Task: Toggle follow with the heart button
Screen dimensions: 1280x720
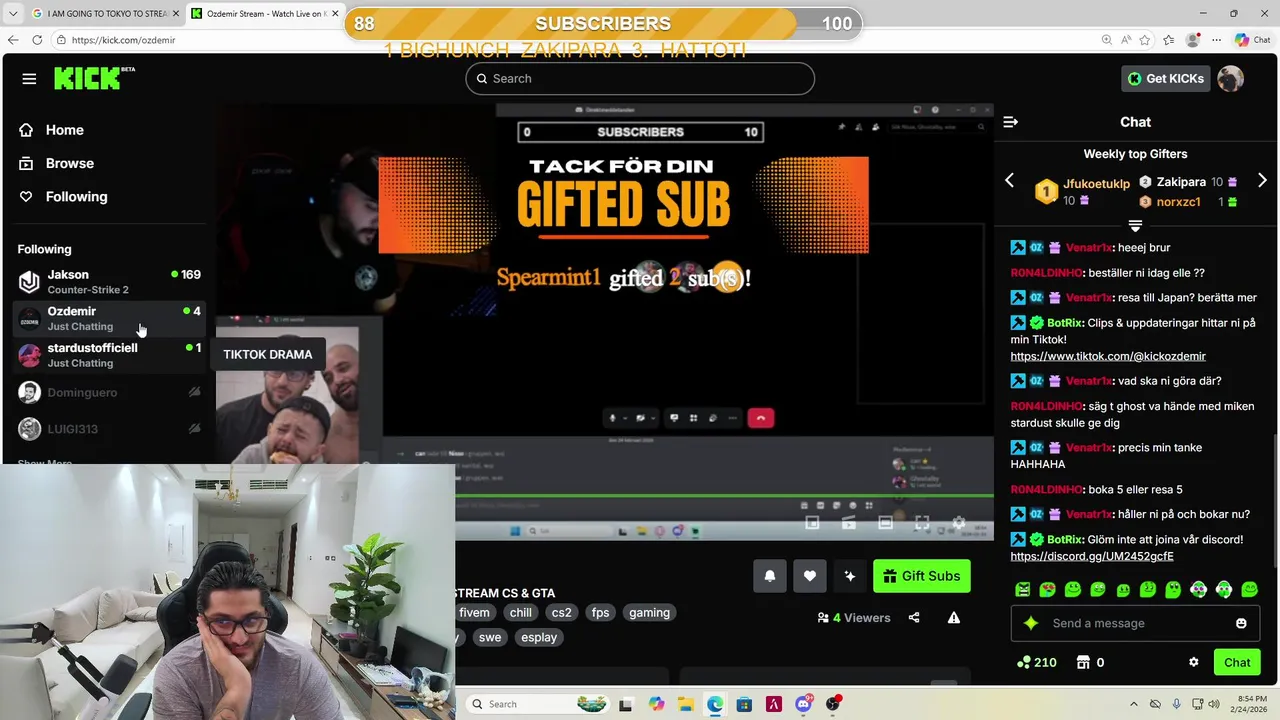Action: tap(810, 576)
